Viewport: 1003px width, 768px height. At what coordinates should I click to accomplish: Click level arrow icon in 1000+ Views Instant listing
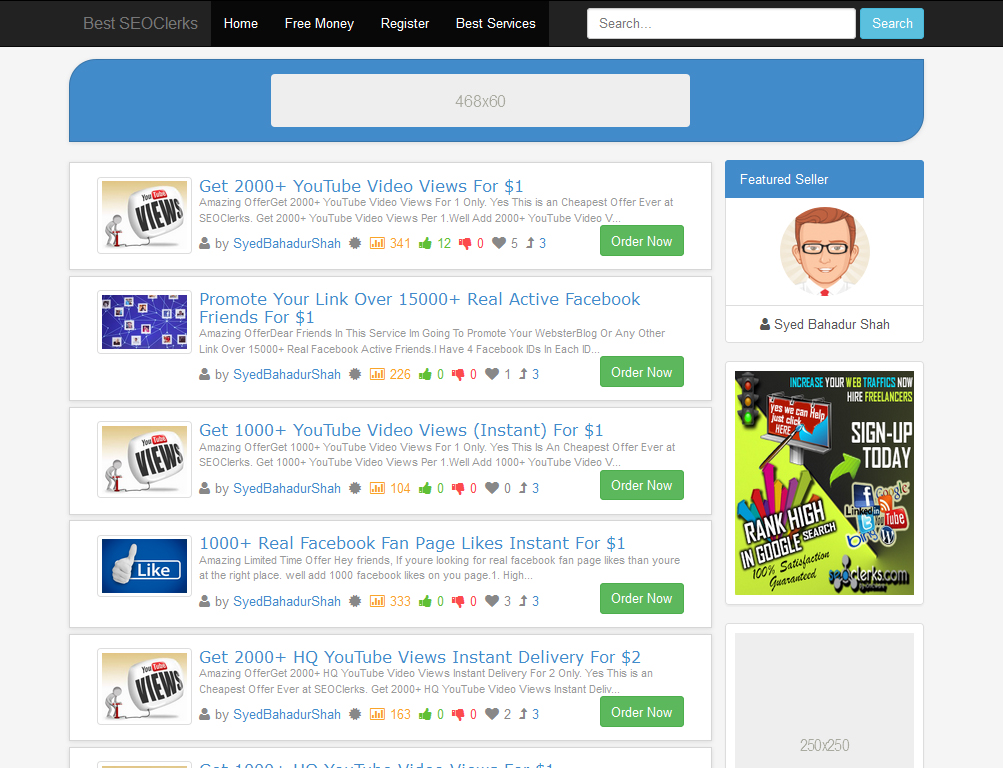pyautogui.click(x=523, y=488)
